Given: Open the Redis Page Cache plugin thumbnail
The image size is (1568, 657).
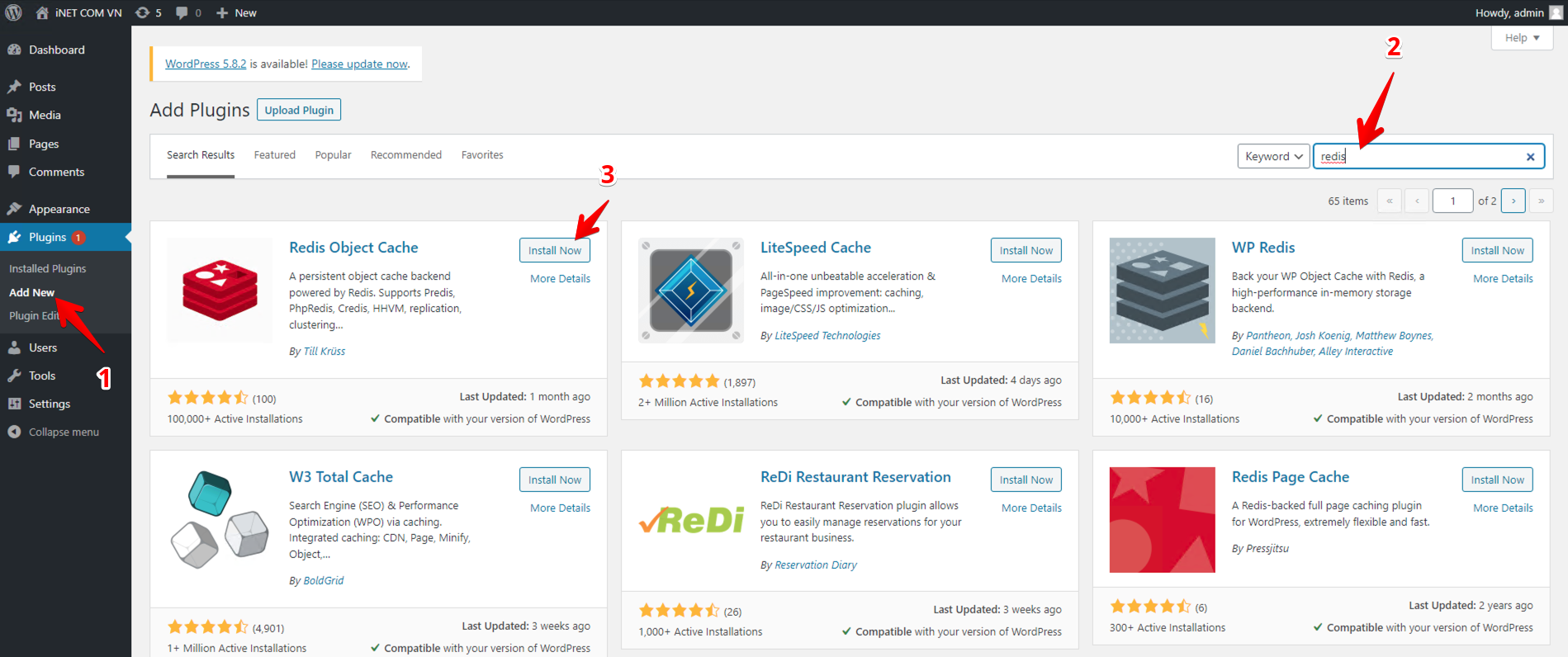Looking at the screenshot, I should pos(1163,520).
